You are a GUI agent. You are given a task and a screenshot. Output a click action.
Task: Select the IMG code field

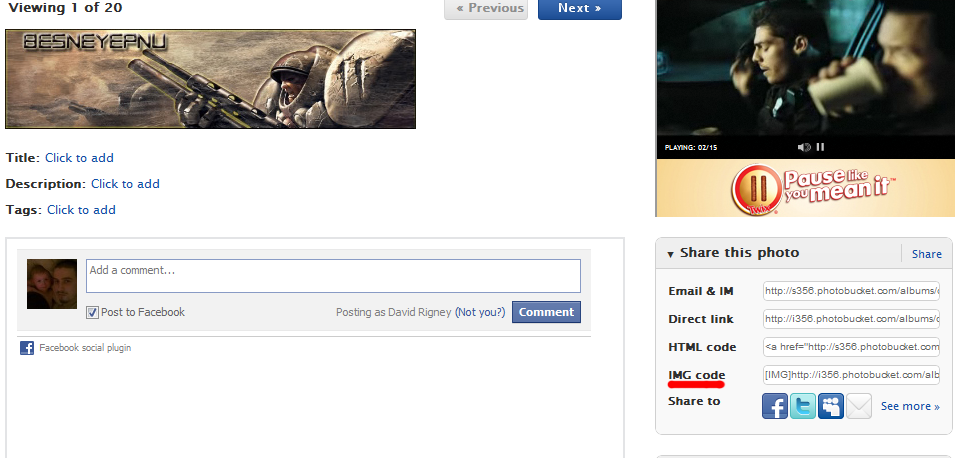(851, 375)
